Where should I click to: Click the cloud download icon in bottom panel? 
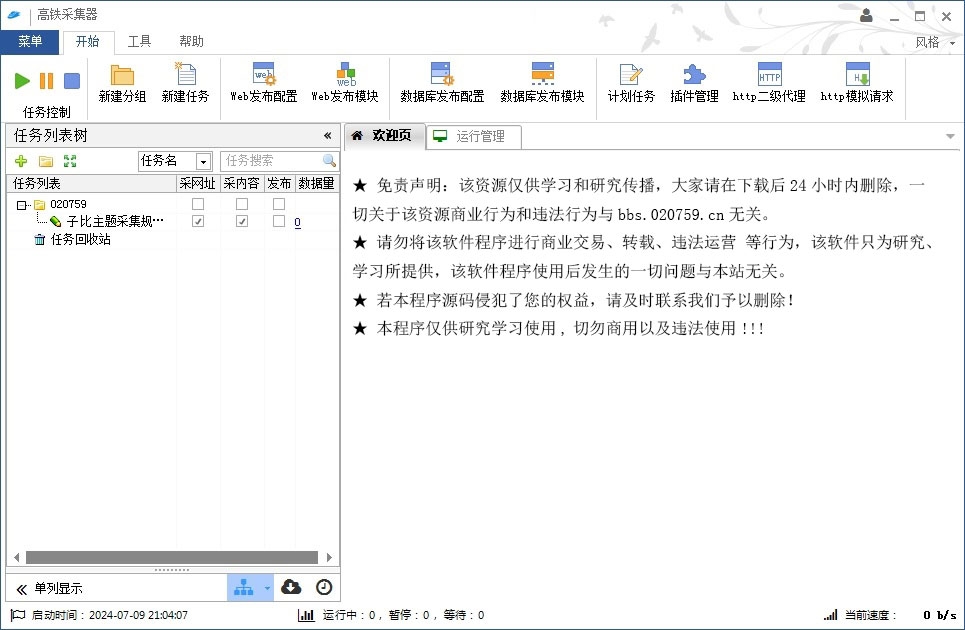(x=291, y=587)
